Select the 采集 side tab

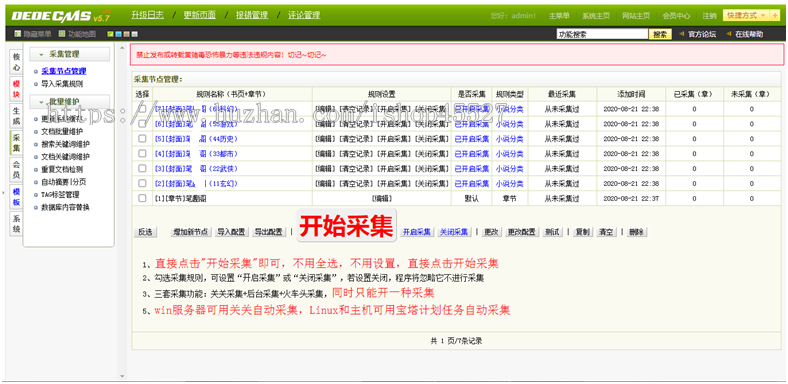[x=16, y=143]
